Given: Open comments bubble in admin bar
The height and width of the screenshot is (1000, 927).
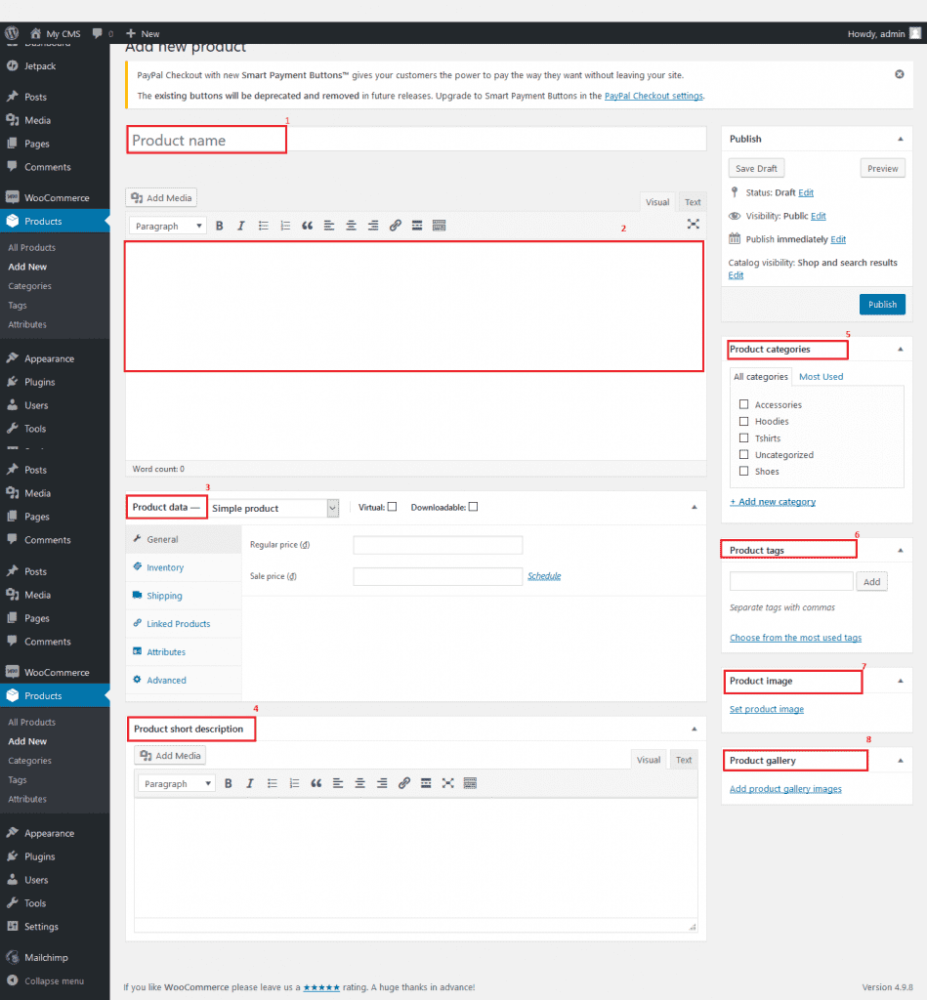Looking at the screenshot, I should point(102,33).
